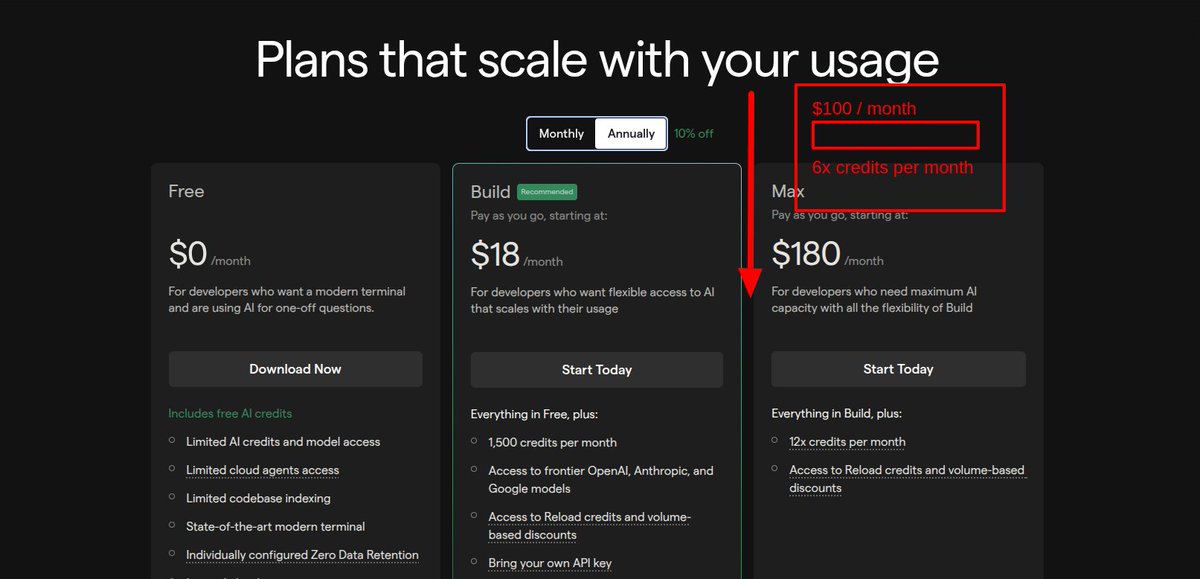Image resolution: width=1200 pixels, height=579 pixels.
Task: Open 'Individually configured Zero Data Retention' tooltip
Action: (x=302, y=555)
